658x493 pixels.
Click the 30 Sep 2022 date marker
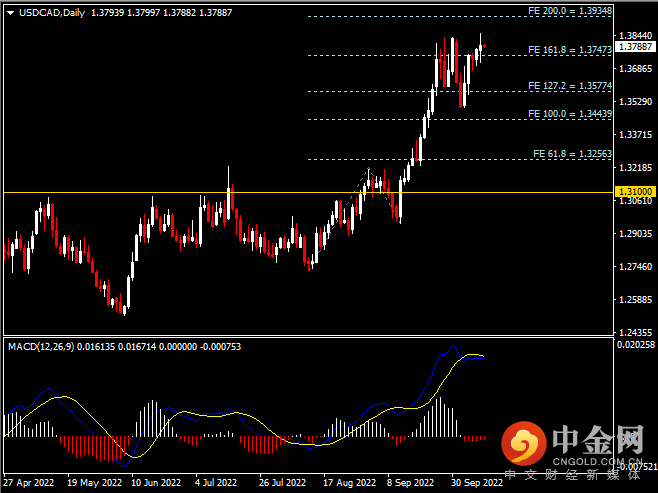point(477,482)
